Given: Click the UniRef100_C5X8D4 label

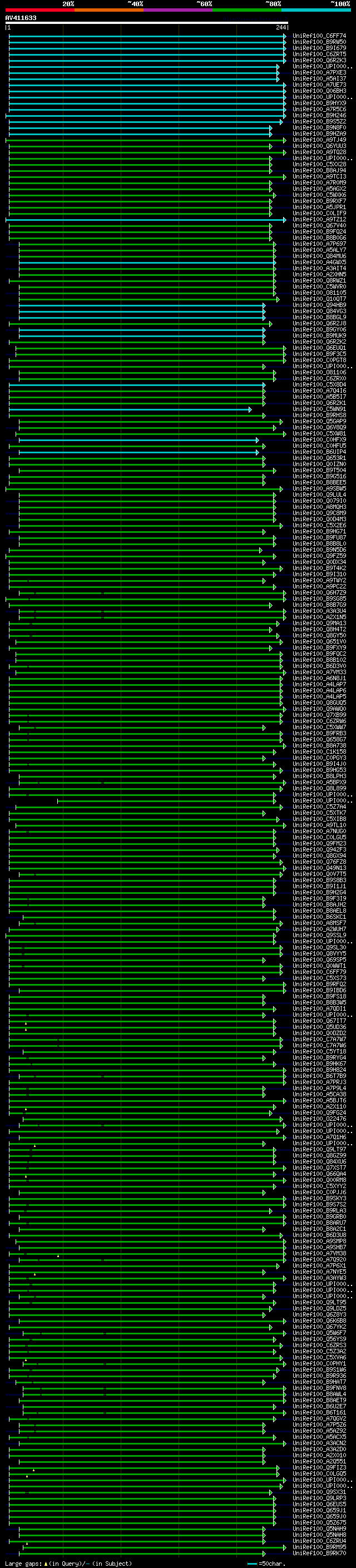Looking at the screenshot, I should click(319, 385).
